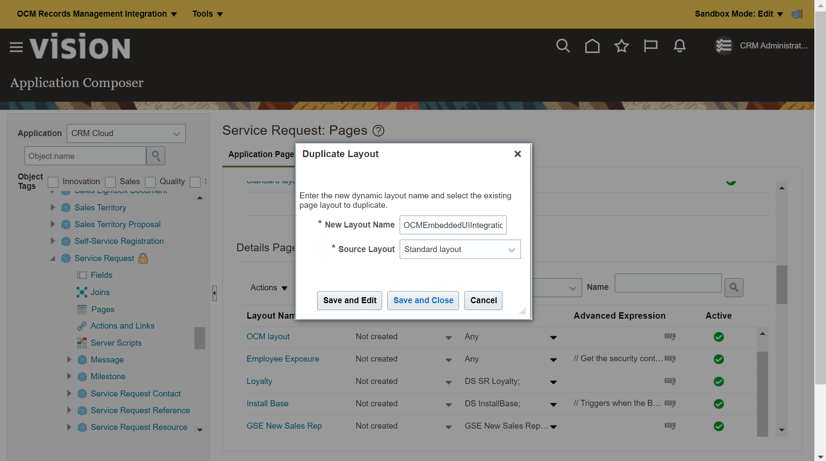
Task: Open role dropdown for OCM layout row
Action: pos(553,337)
